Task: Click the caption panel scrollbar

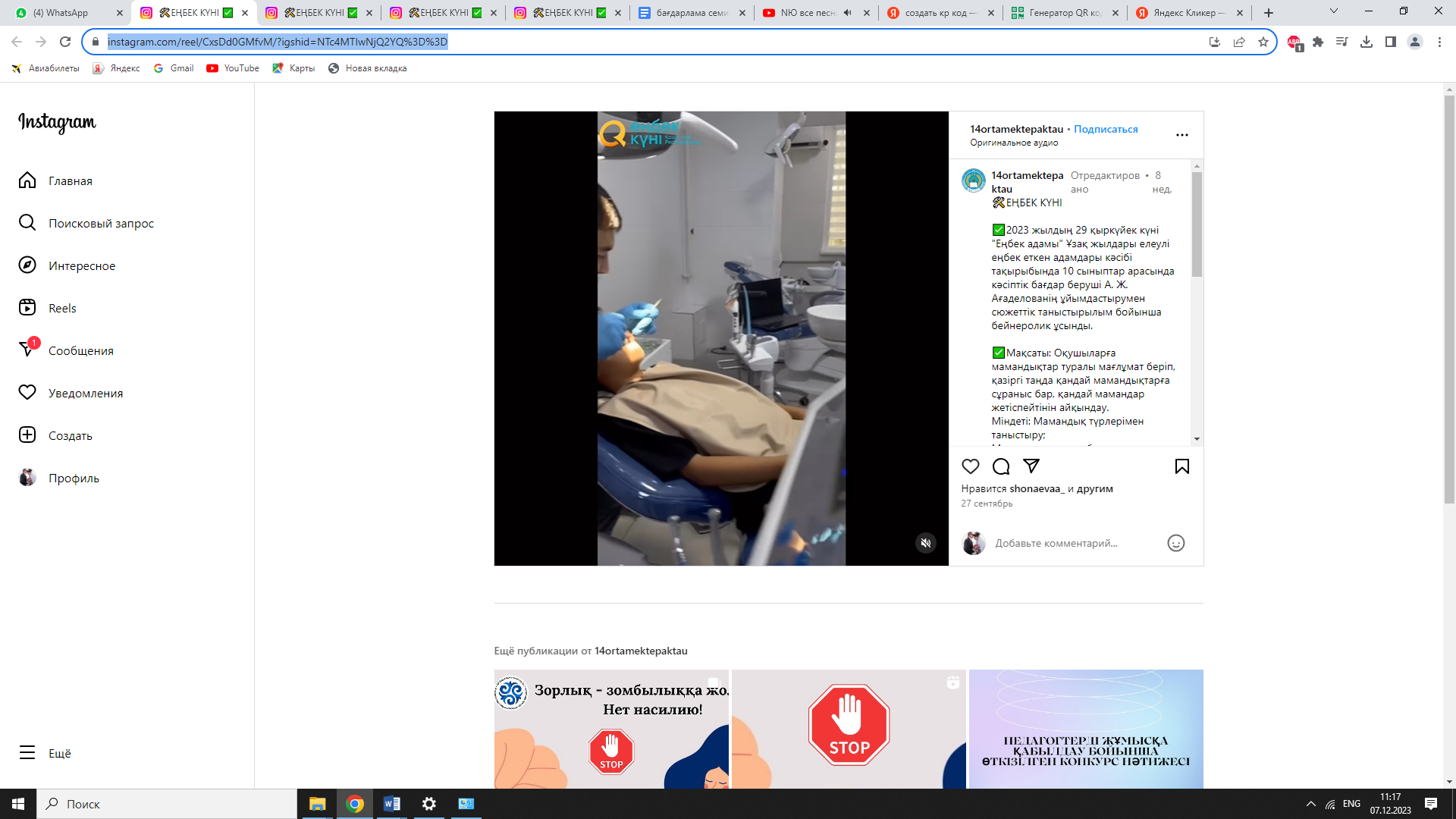Action: [1197, 224]
